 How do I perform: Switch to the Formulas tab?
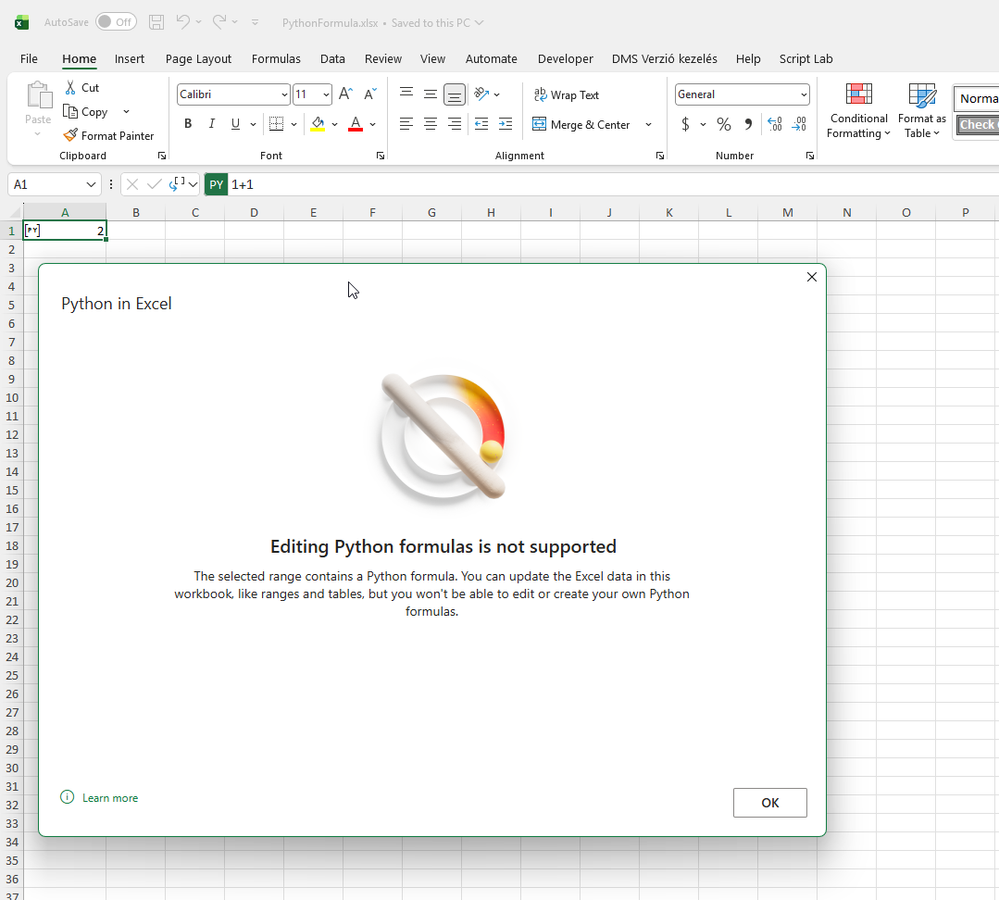point(276,59)
